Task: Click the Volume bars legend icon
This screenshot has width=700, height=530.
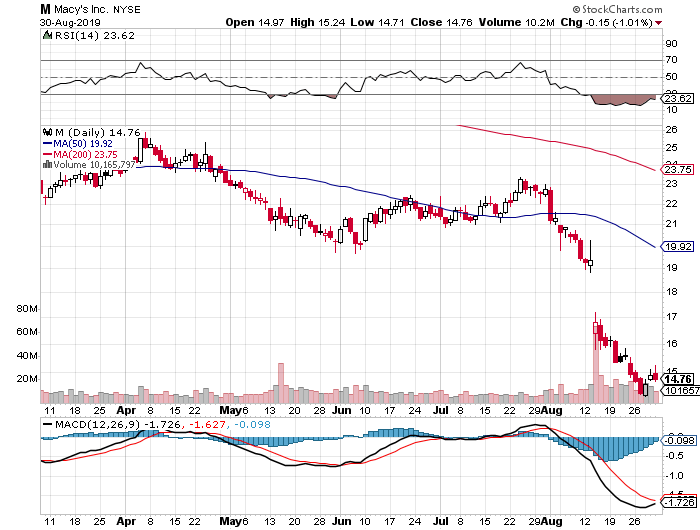Action: point(47,165)
